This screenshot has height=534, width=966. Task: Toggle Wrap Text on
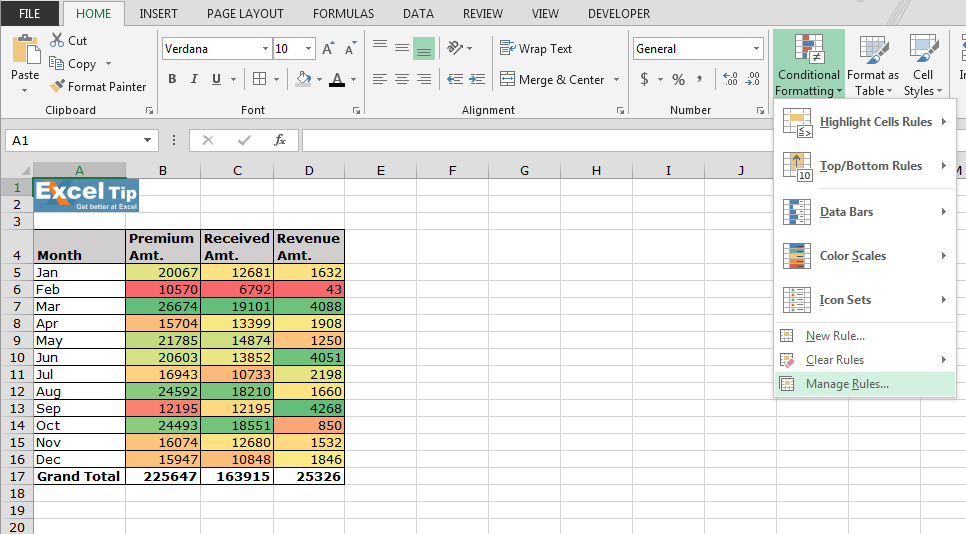(x=535, y=48)
